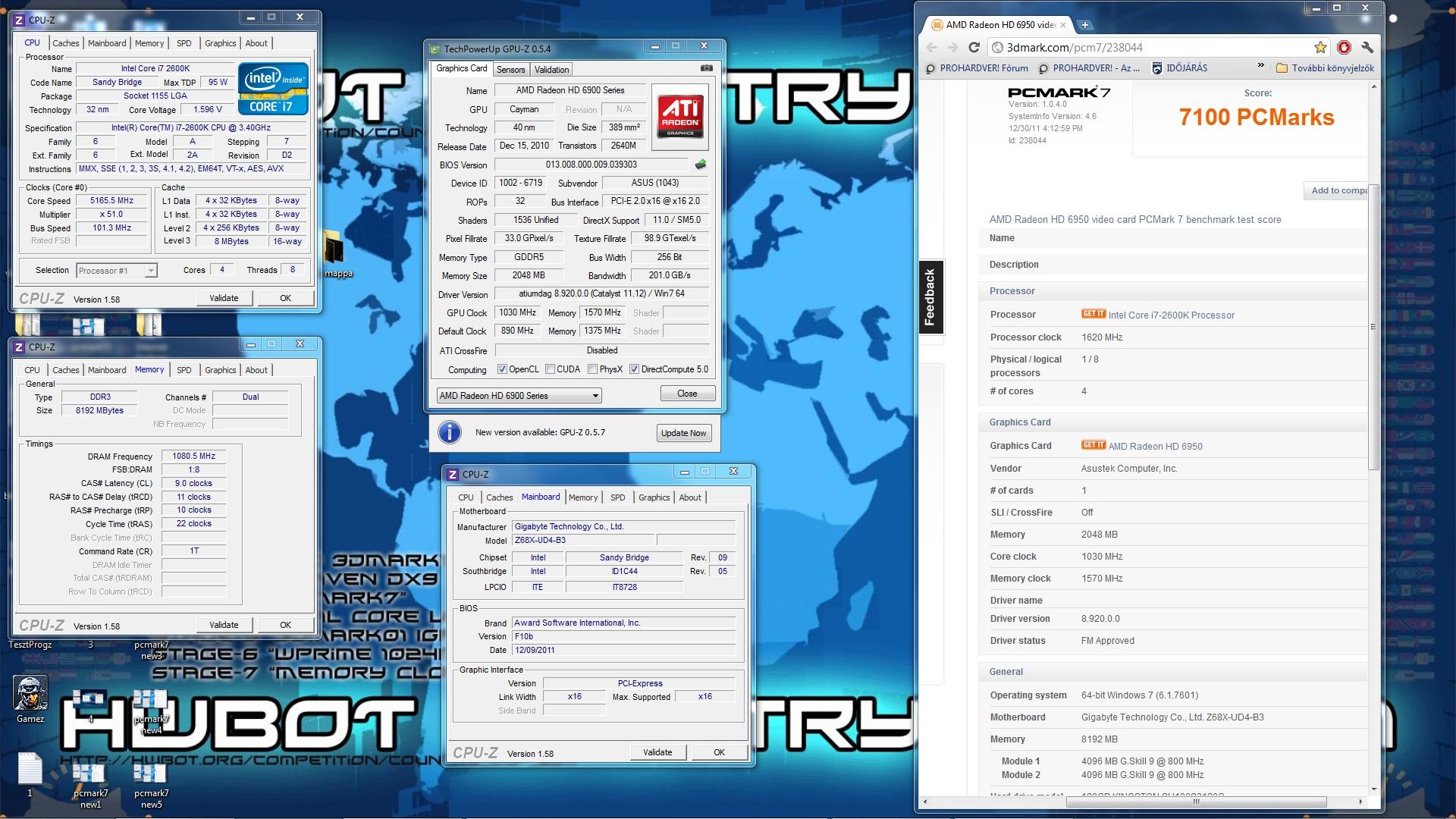Select pcmark7 new1 desktop file

(90, 785)
